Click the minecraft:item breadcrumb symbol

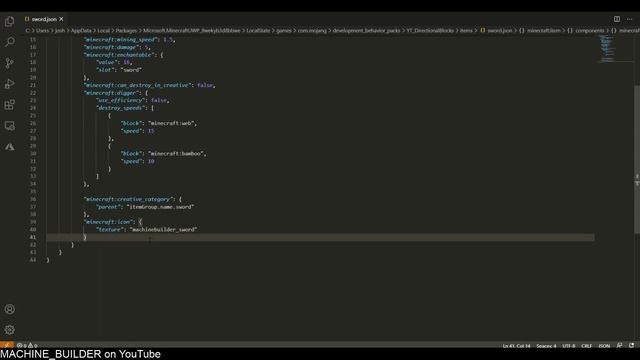[540, 31]
